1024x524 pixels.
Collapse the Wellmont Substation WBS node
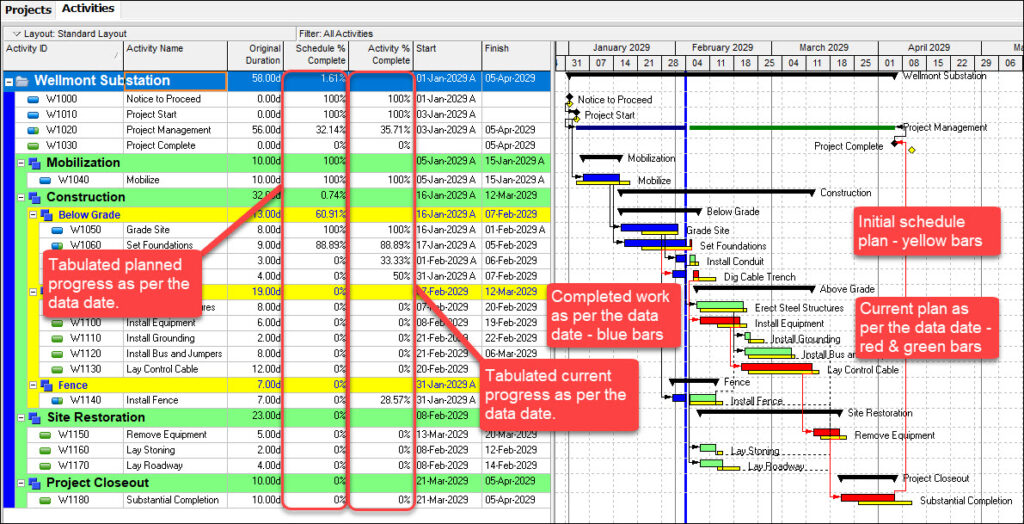coord(9,81)
